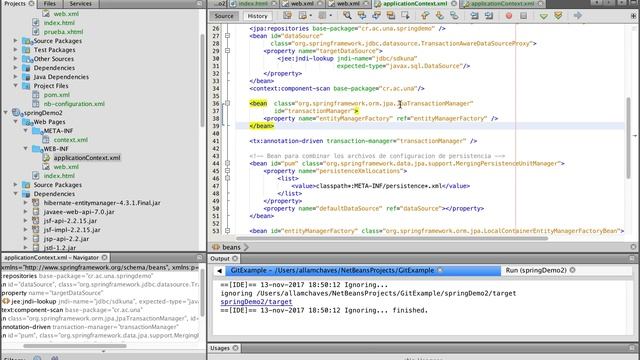Viewport: 640px width, 360px height.
Task: Collapse the WEB-INF folder
Action: (25, 149)
